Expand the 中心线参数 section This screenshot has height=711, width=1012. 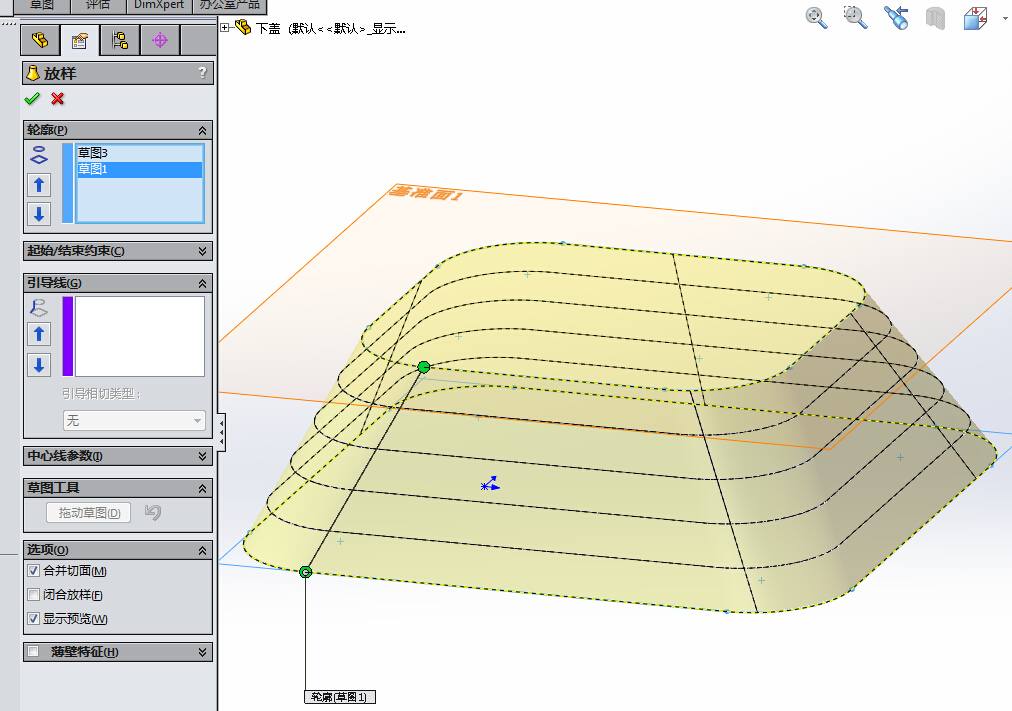click(x=203, y=456)
